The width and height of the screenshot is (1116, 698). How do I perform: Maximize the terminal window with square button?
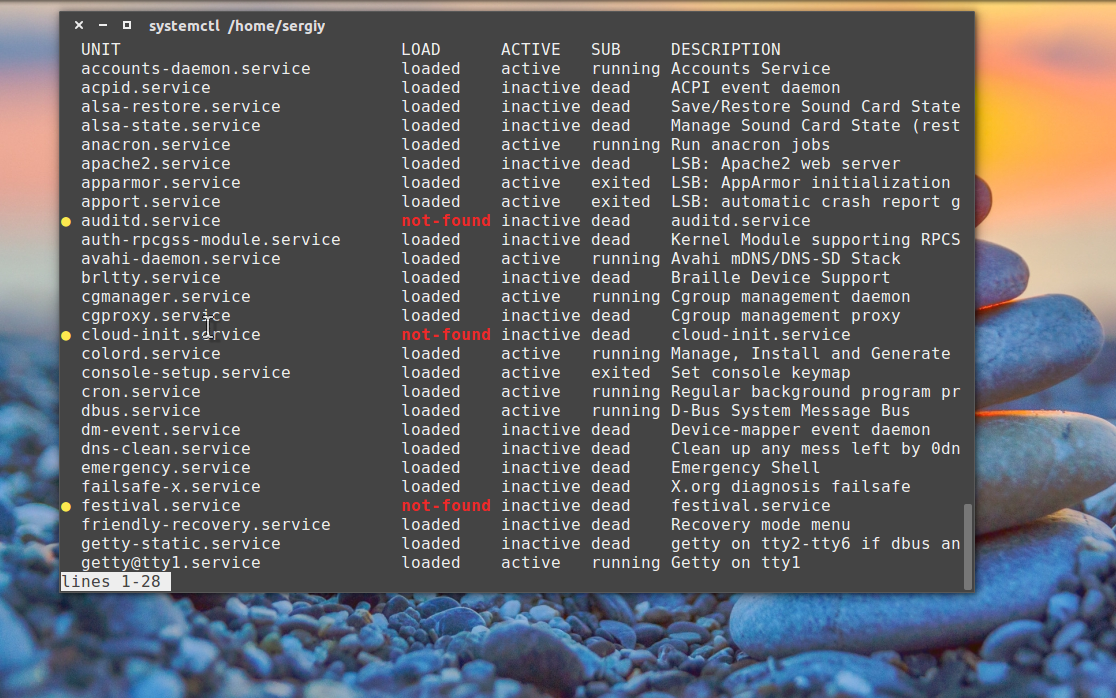pyautogui.click(x=127, y=25)
